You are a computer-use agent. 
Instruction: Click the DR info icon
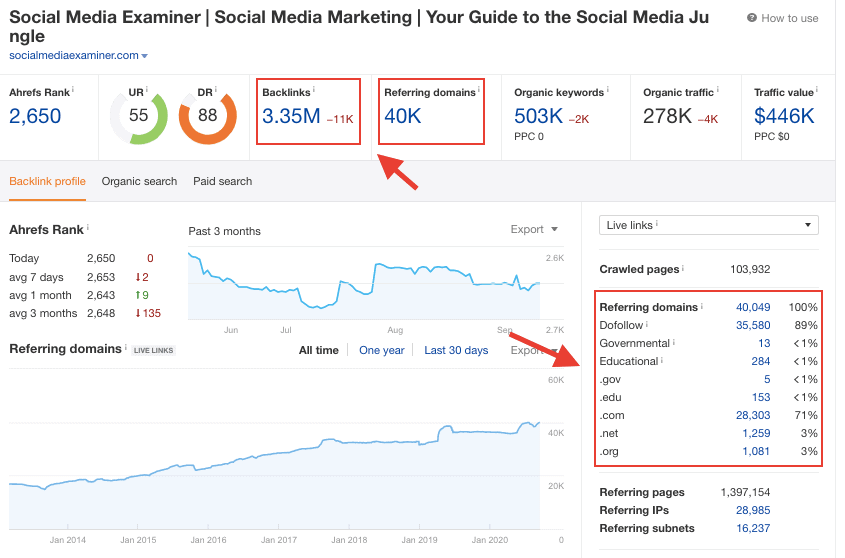click(217, 90)
